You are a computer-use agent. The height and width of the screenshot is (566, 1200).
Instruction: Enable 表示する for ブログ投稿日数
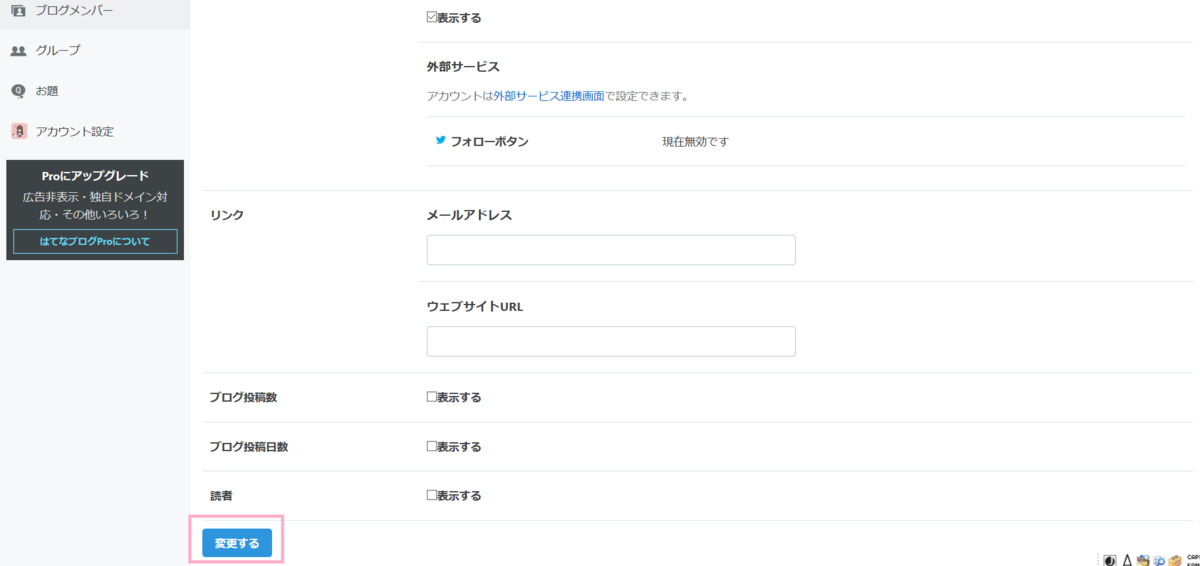pyautogui.click(x=432, y=447)
